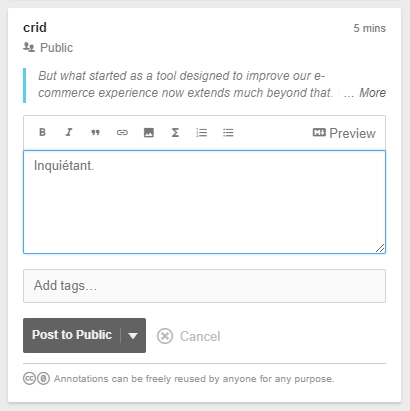Insert a blockquote using the quote icon
410x411 pixels.
point(95,132)
